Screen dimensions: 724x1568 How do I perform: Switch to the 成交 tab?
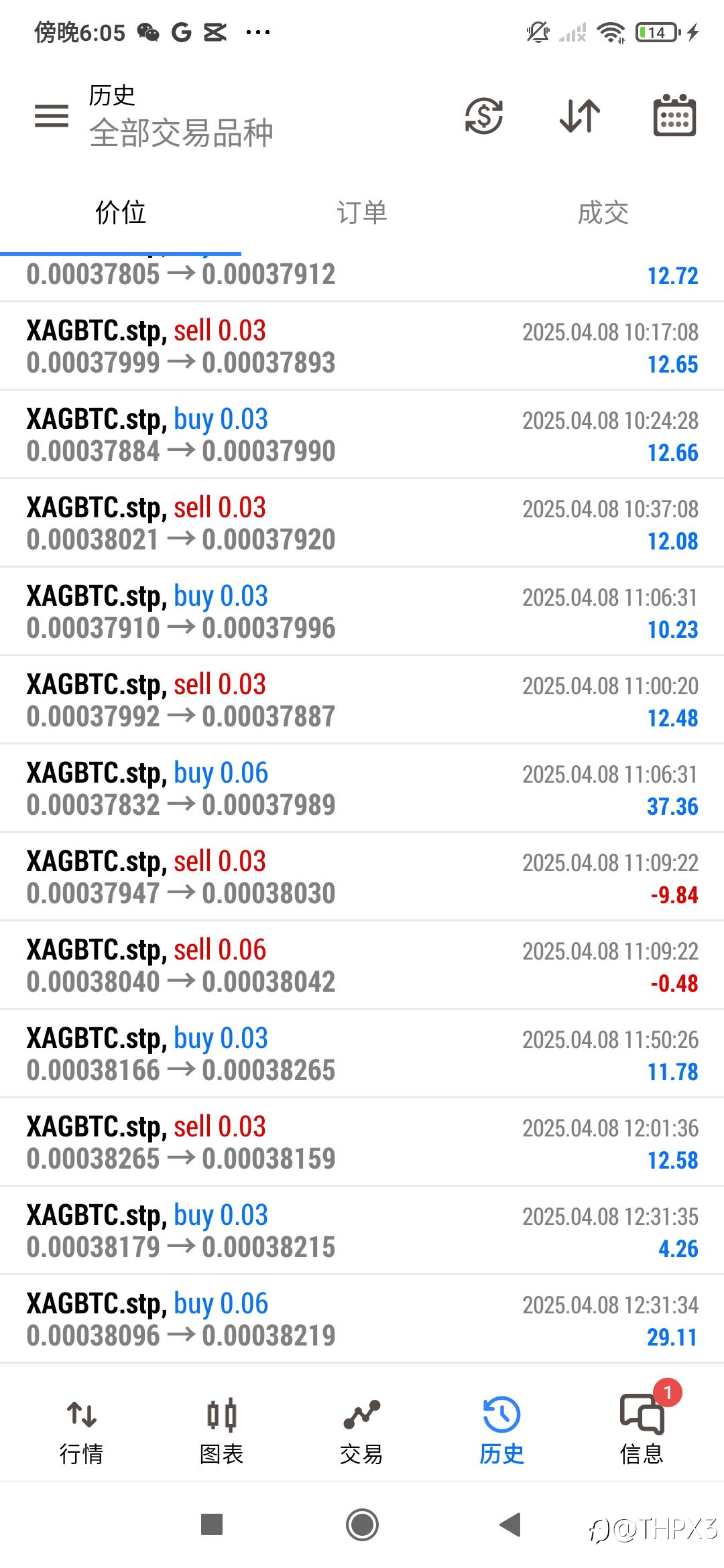point(603,213)
